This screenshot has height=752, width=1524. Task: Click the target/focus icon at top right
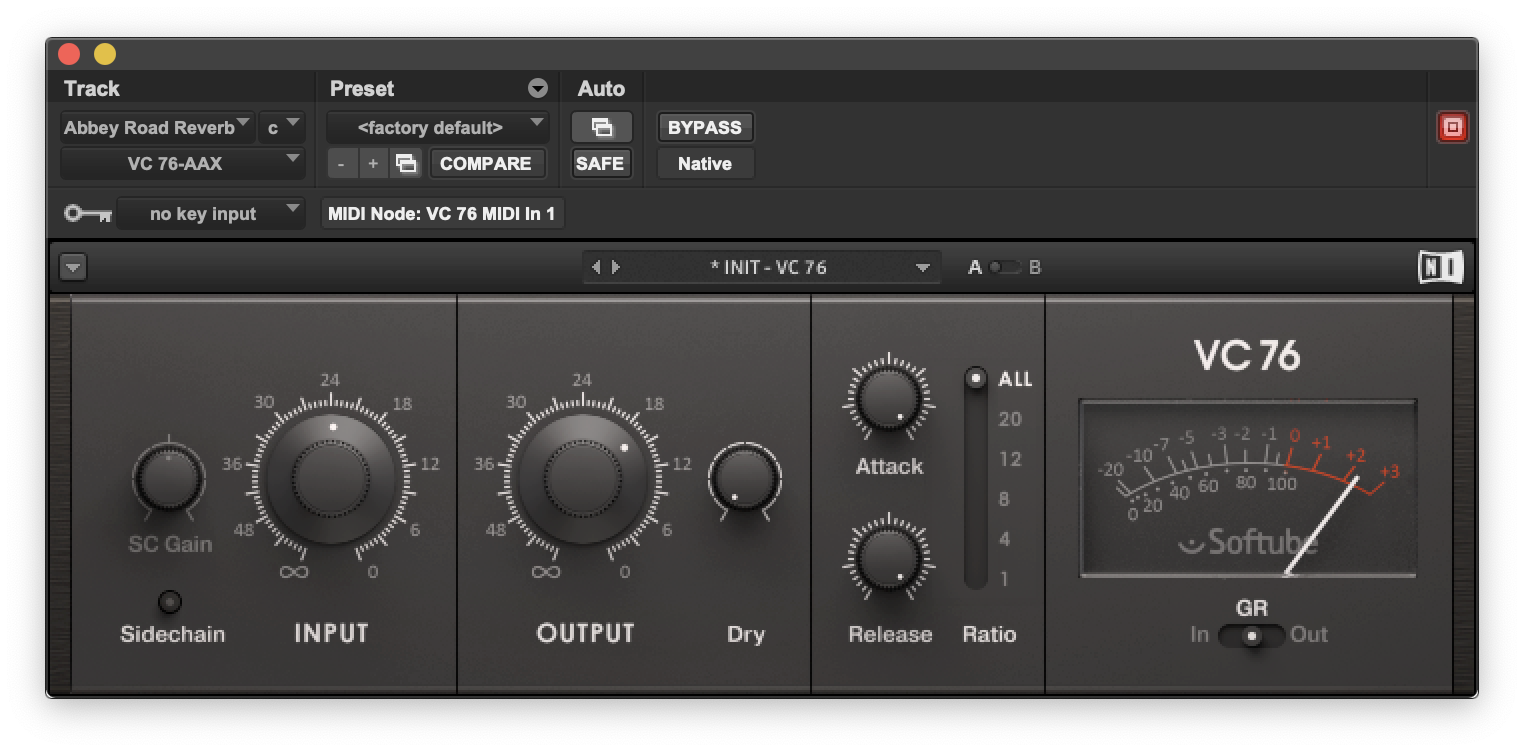1452,127
